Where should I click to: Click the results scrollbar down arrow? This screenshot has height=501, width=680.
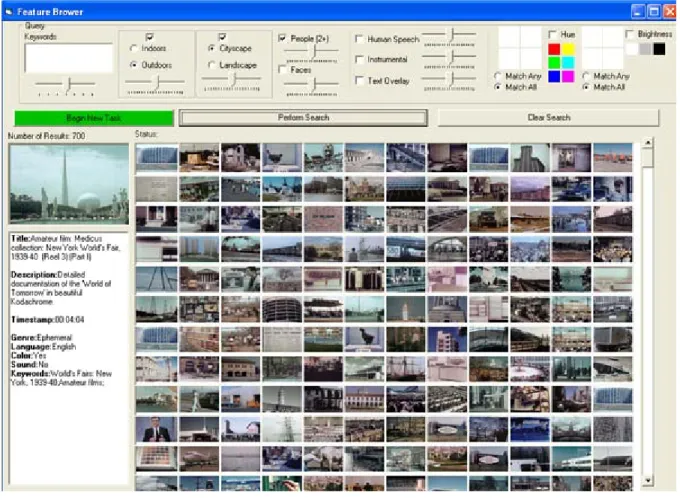pos(647,480)
